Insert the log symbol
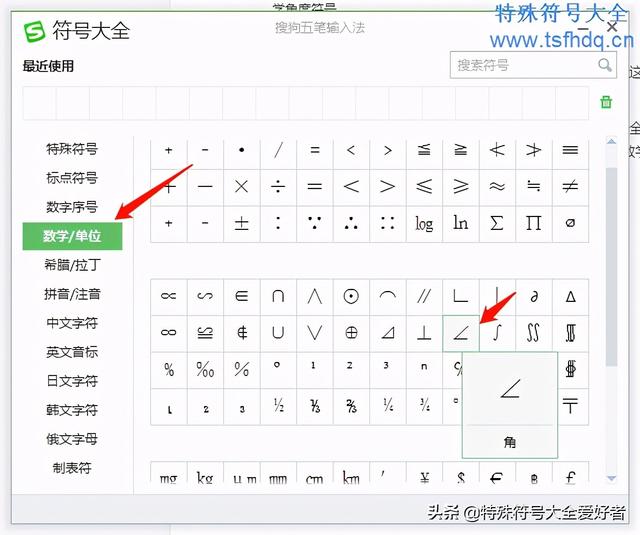The height and width of the screenshot is (535, 640). 424,224
